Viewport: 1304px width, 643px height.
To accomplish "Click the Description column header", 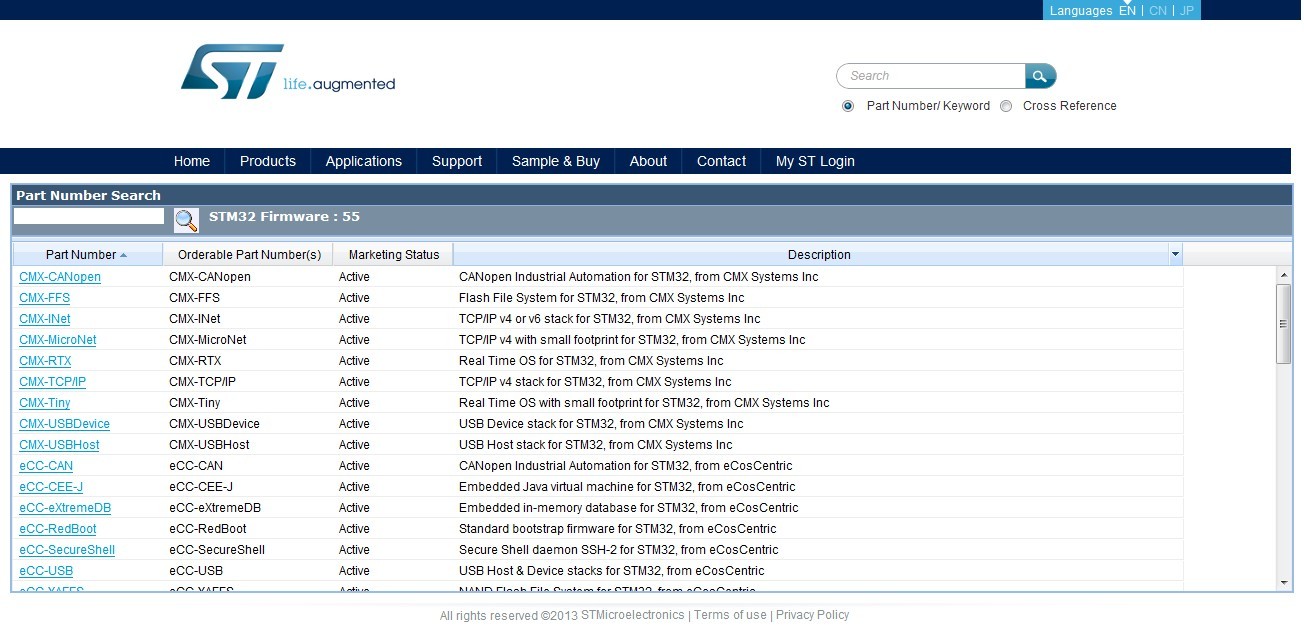I will [818, 255].
